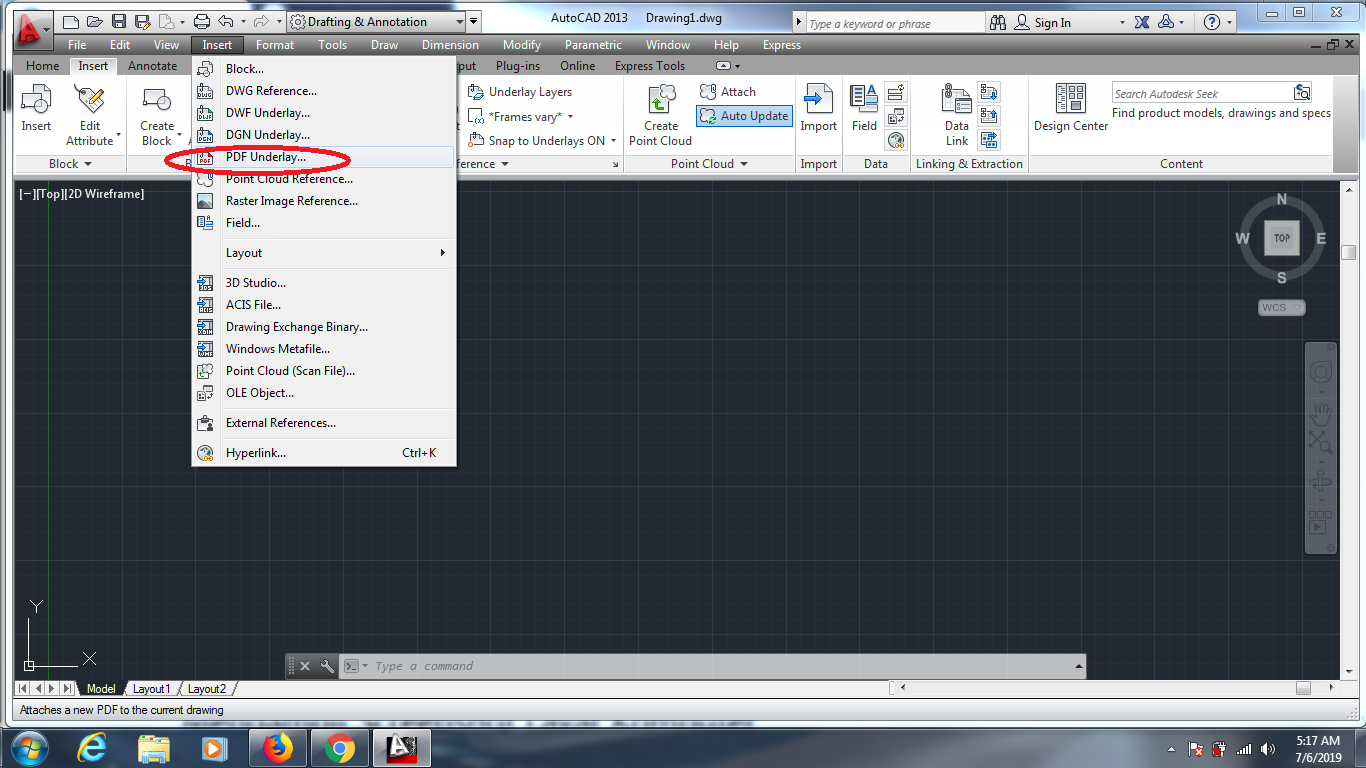Expand command line history arrow
1366x768 pixels.
point(1078,666)
